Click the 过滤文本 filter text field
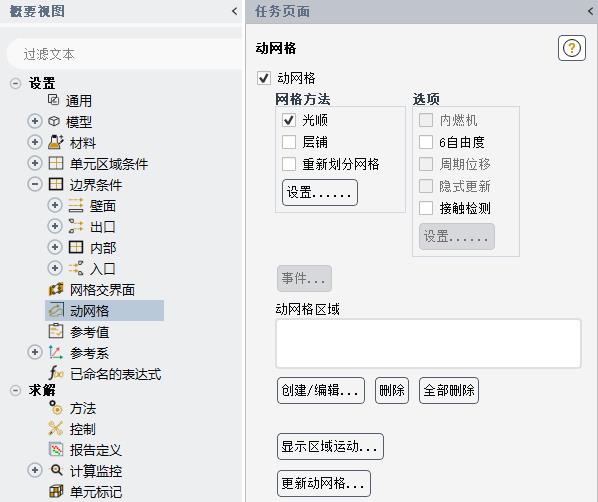Image resolution: width=598 pixels, height=502 pixels. click(x=124, y=54)
